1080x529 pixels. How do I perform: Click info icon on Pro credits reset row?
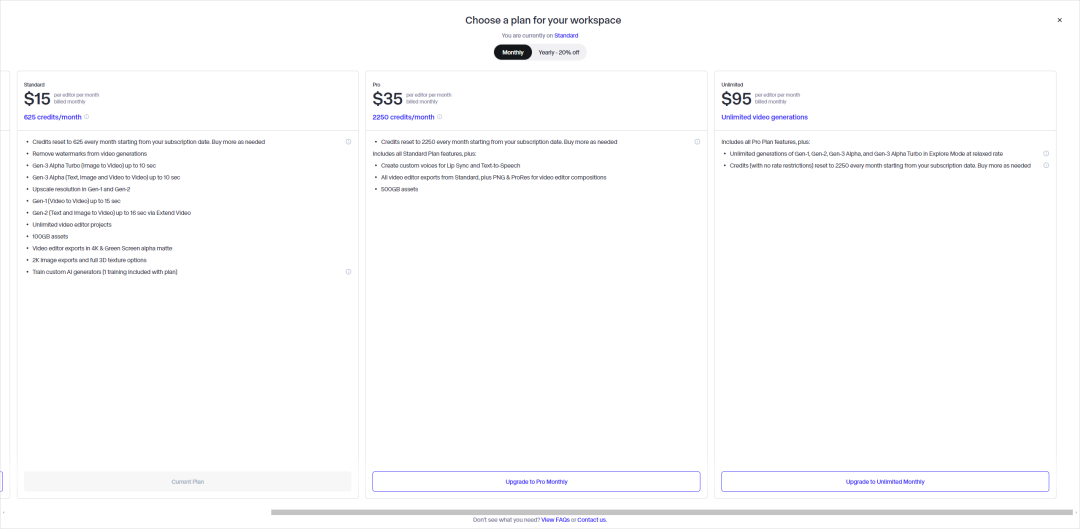coord(697,142)
